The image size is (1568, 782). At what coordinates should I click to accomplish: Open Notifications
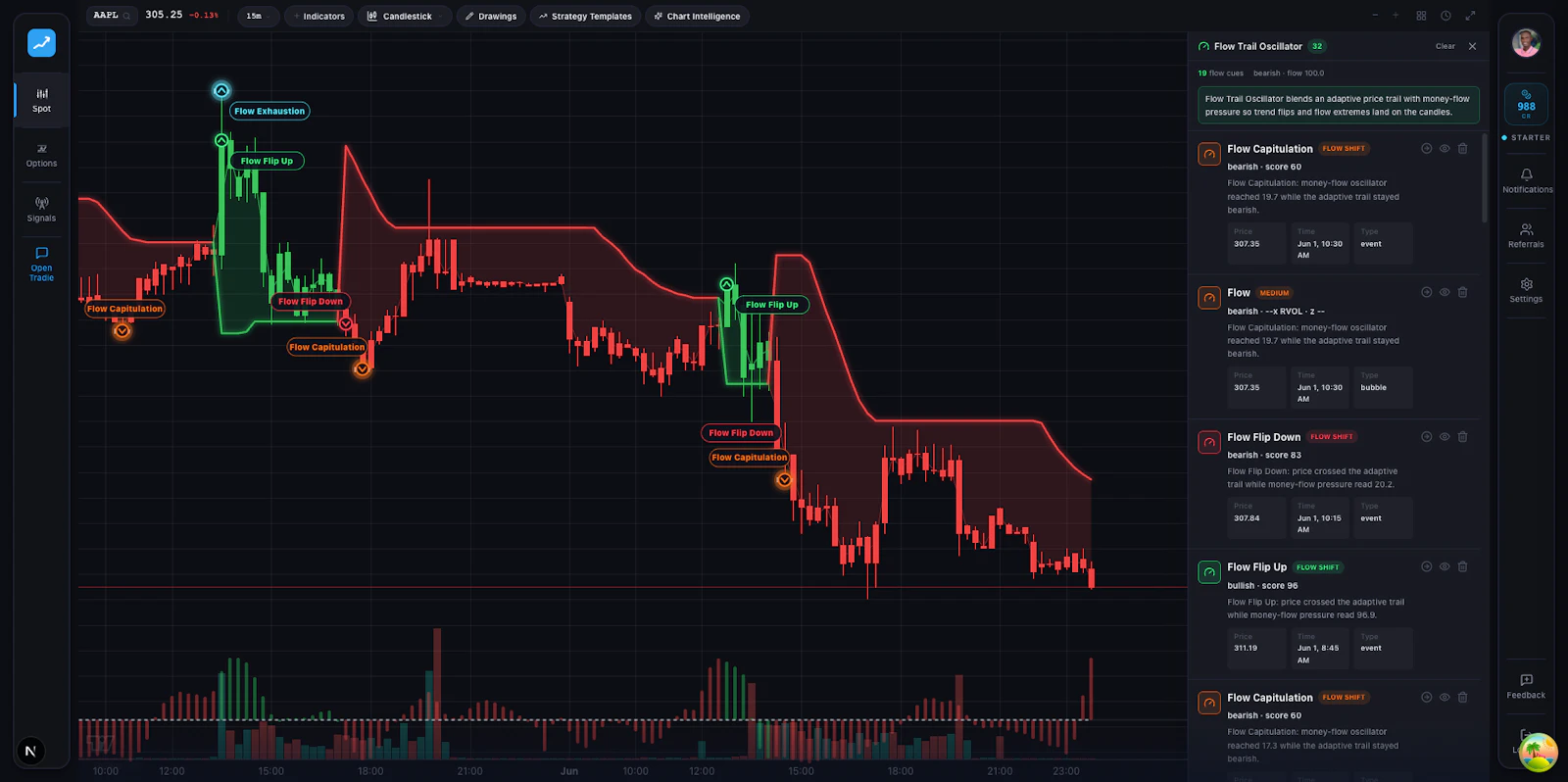tap(1526, 180)
